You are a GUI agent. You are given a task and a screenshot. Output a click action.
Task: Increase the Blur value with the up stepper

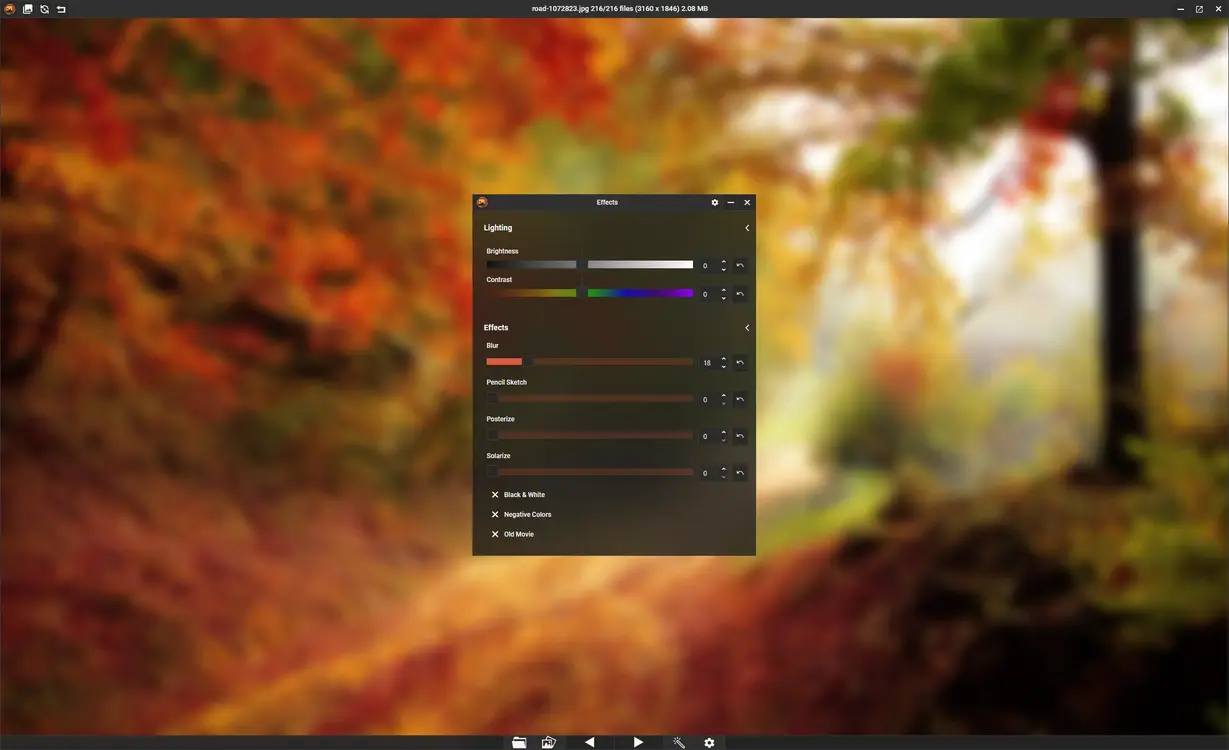click(723, 358)
